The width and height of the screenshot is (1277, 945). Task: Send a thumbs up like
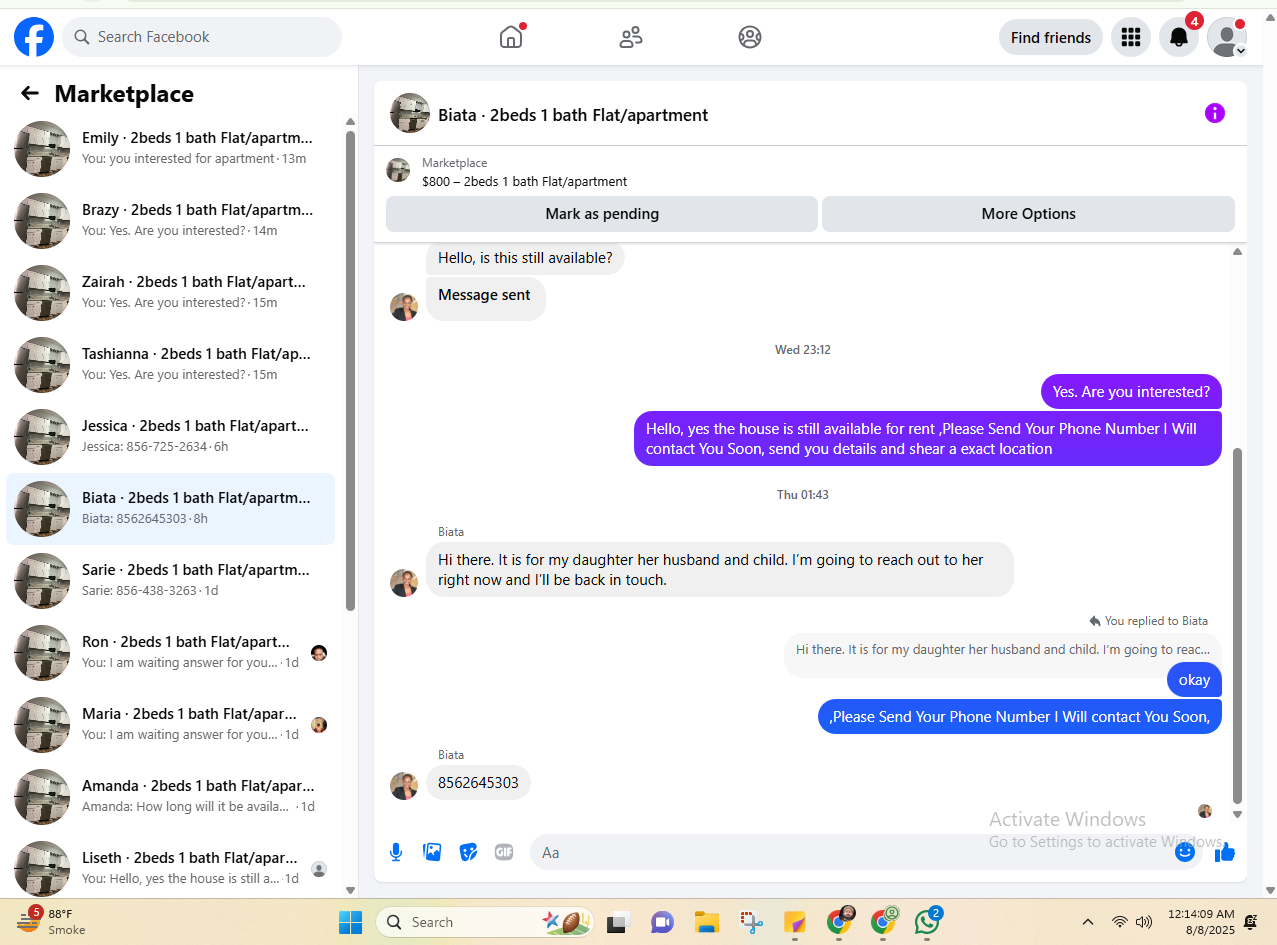[1225, 852]
